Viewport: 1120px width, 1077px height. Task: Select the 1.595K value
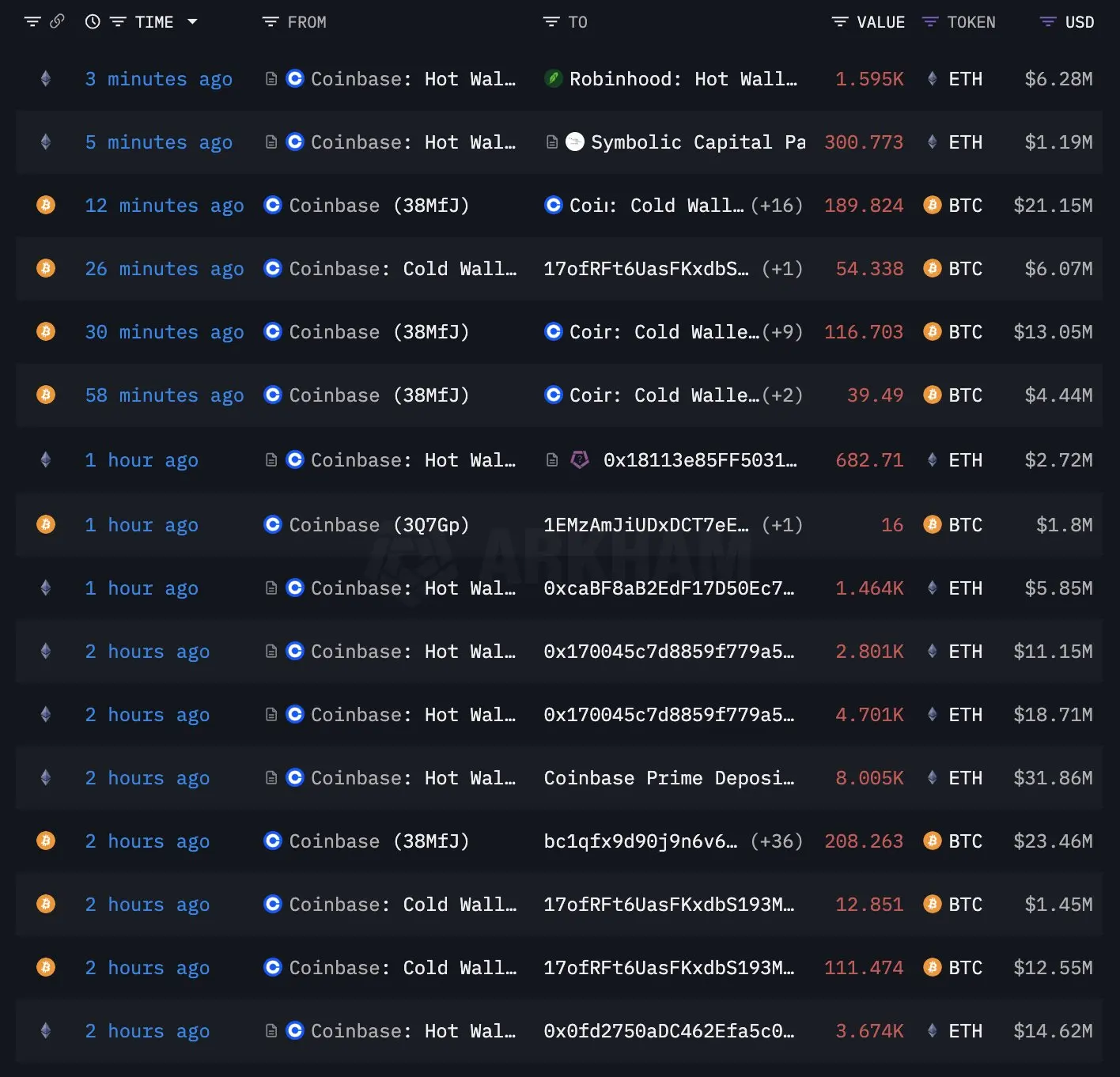869,79
